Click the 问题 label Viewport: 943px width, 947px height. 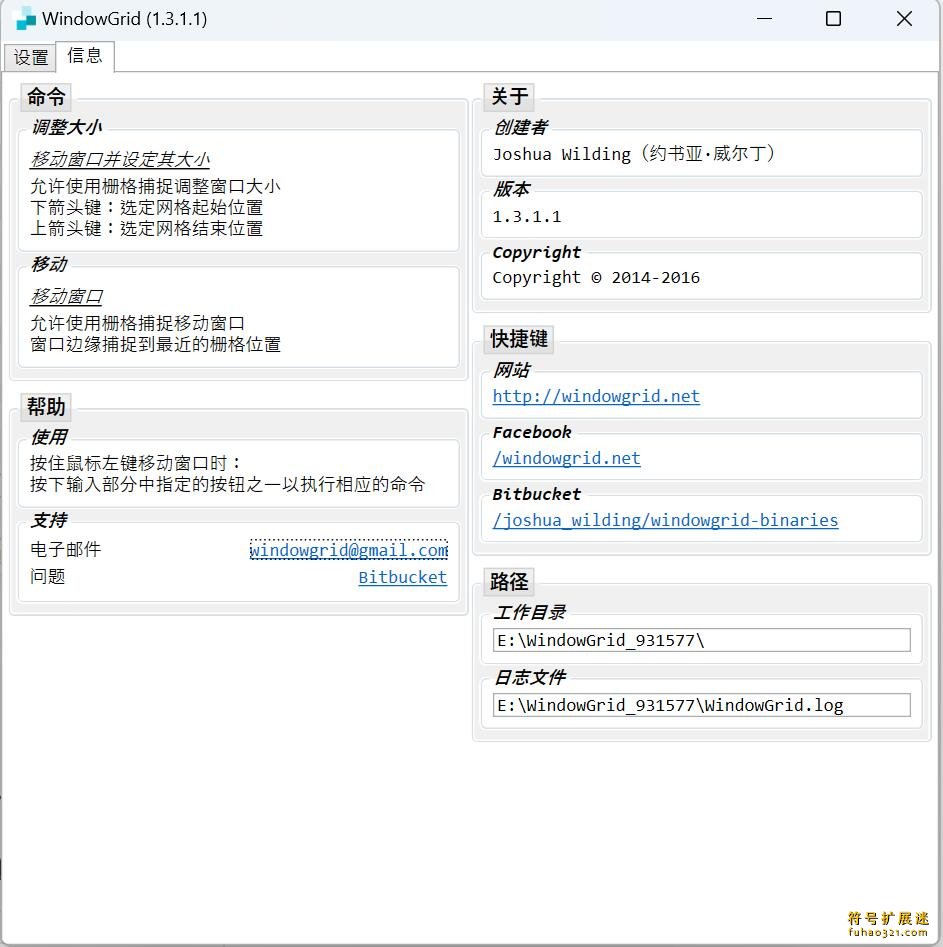(x=48, y=577)
